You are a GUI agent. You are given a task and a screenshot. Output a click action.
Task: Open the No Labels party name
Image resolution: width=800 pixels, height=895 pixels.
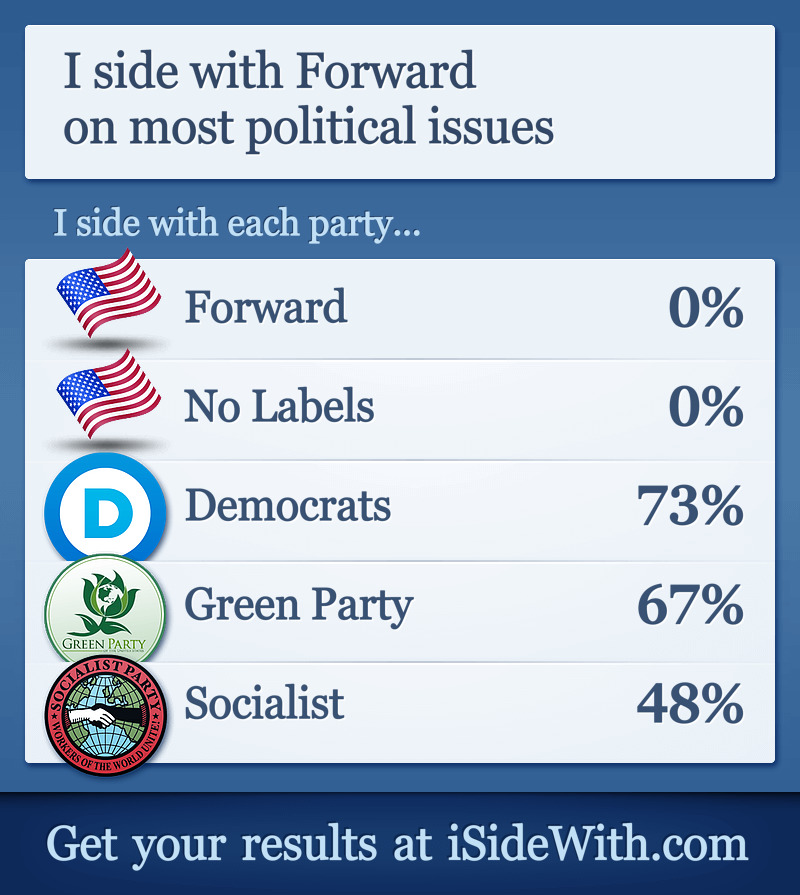point(280,406)
